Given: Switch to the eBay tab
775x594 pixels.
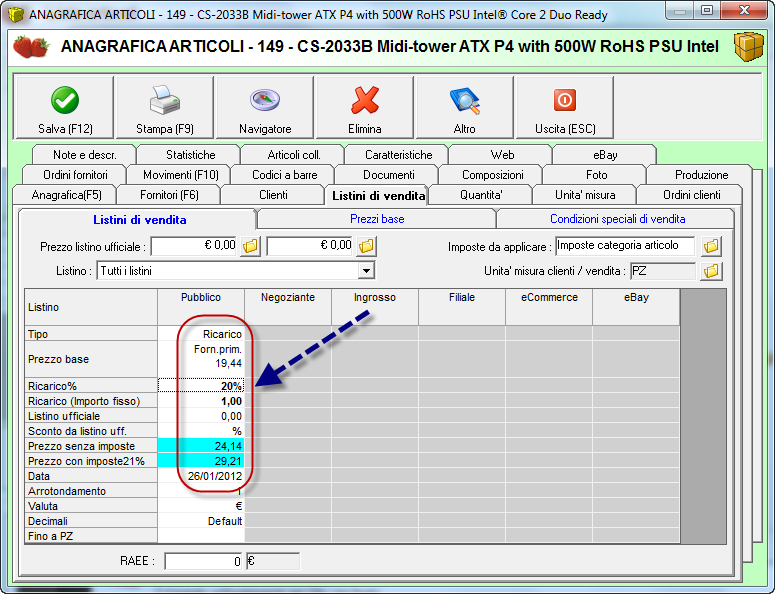Looking at the screenshot, I should (605, 155).
